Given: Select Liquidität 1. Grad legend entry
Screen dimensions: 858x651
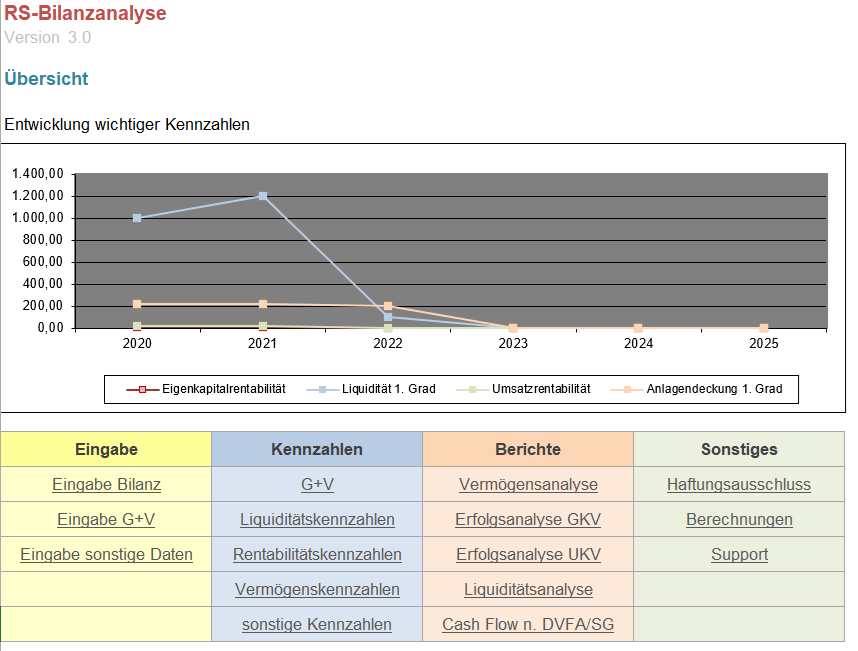Looking at the screenshot, I should coord(371,389).
